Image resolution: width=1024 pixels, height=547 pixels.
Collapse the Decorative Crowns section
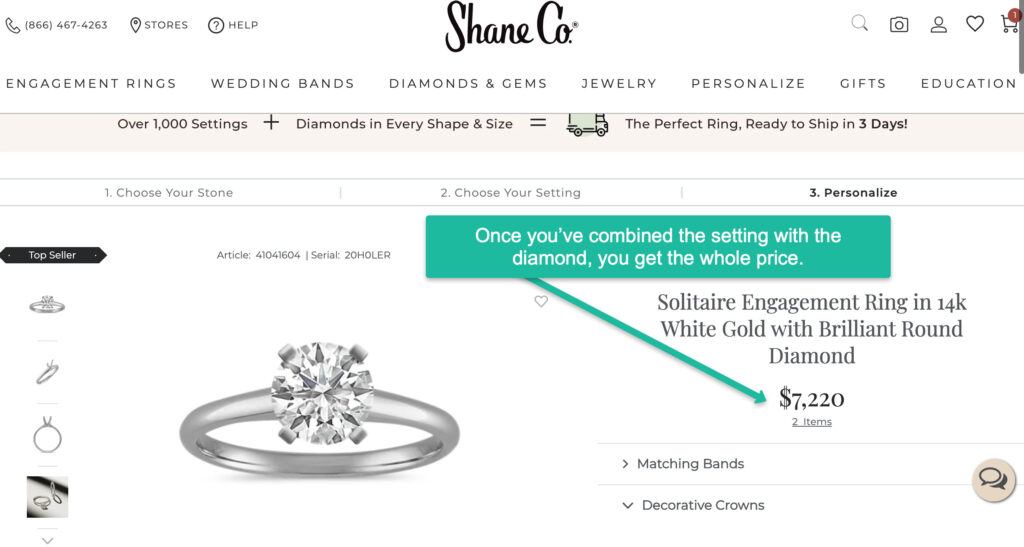[627, 506]
